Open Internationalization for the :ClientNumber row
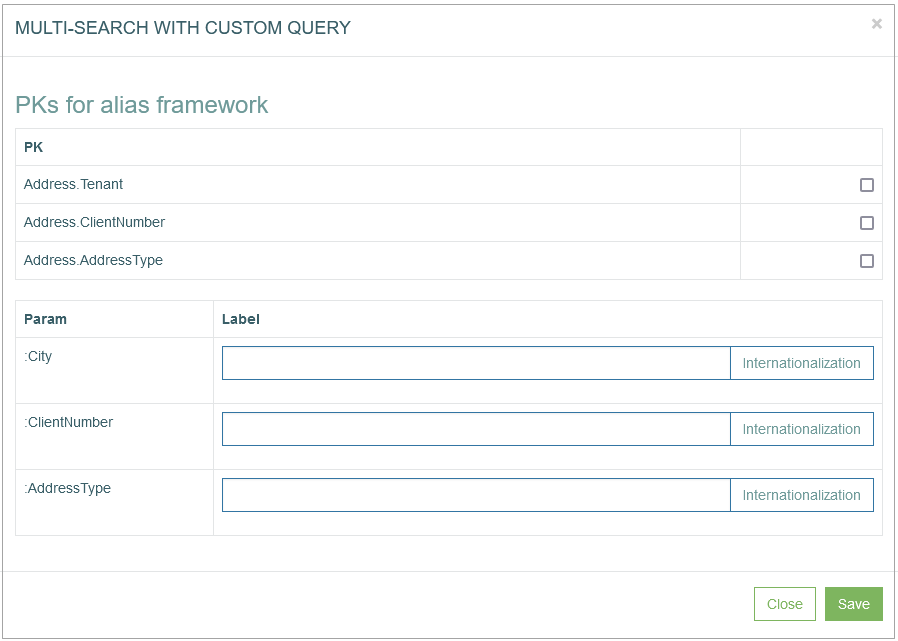Image resolution: width=898 pixels, height=641 pixels. (802, 428)
